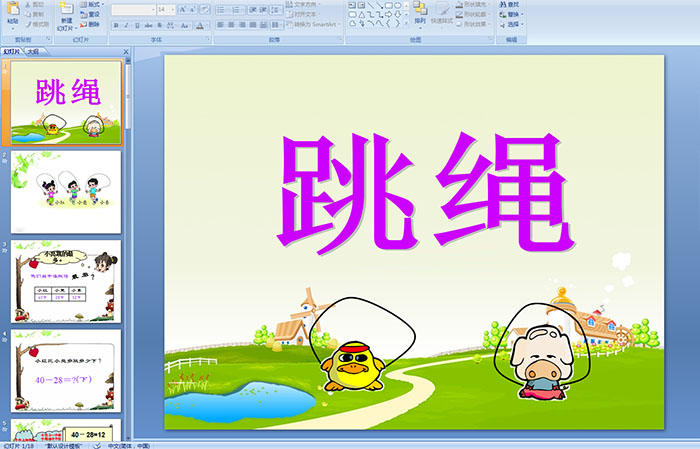
Task: Align text right
Action: pos(242,25)
